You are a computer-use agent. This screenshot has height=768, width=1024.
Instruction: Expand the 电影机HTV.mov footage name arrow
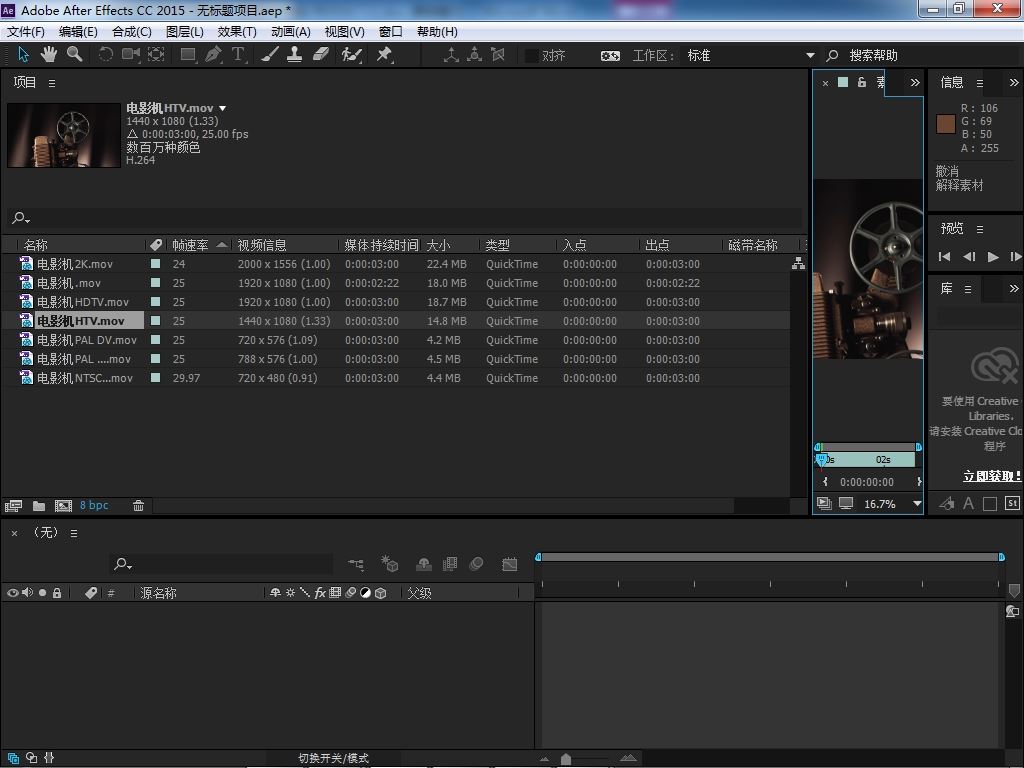coord(222,108)
